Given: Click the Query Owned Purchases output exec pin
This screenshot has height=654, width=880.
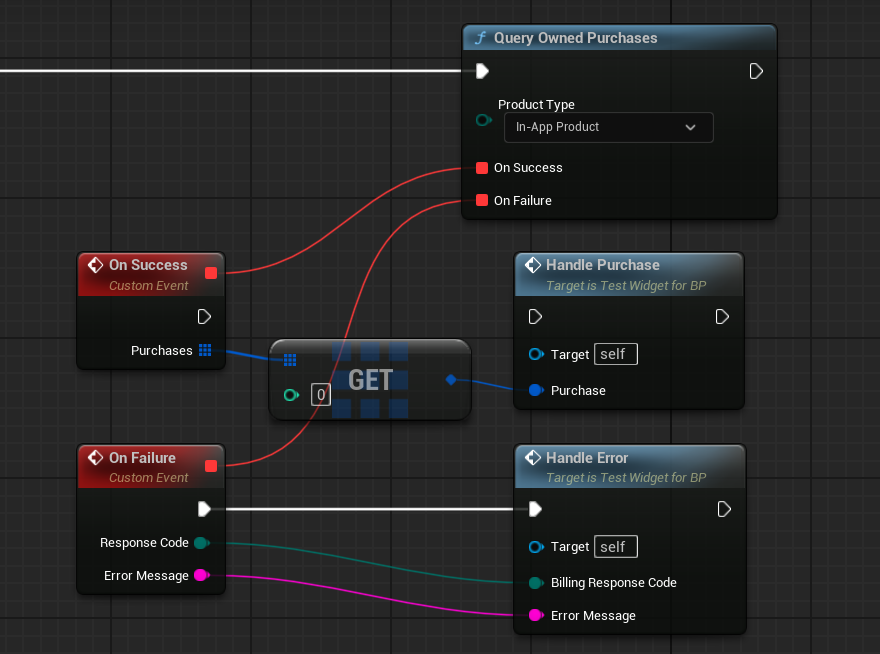Looking at the screenshot, I should coord(756,71).
